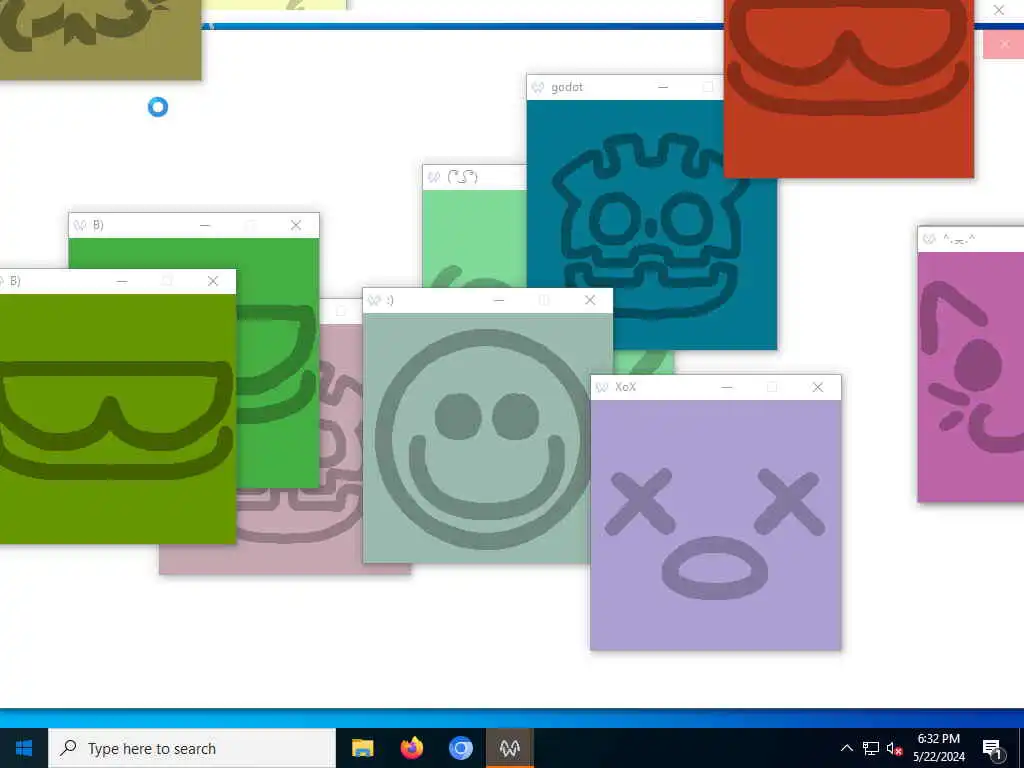
Task: Click the Type here to search box
Action: click(192, 748)
